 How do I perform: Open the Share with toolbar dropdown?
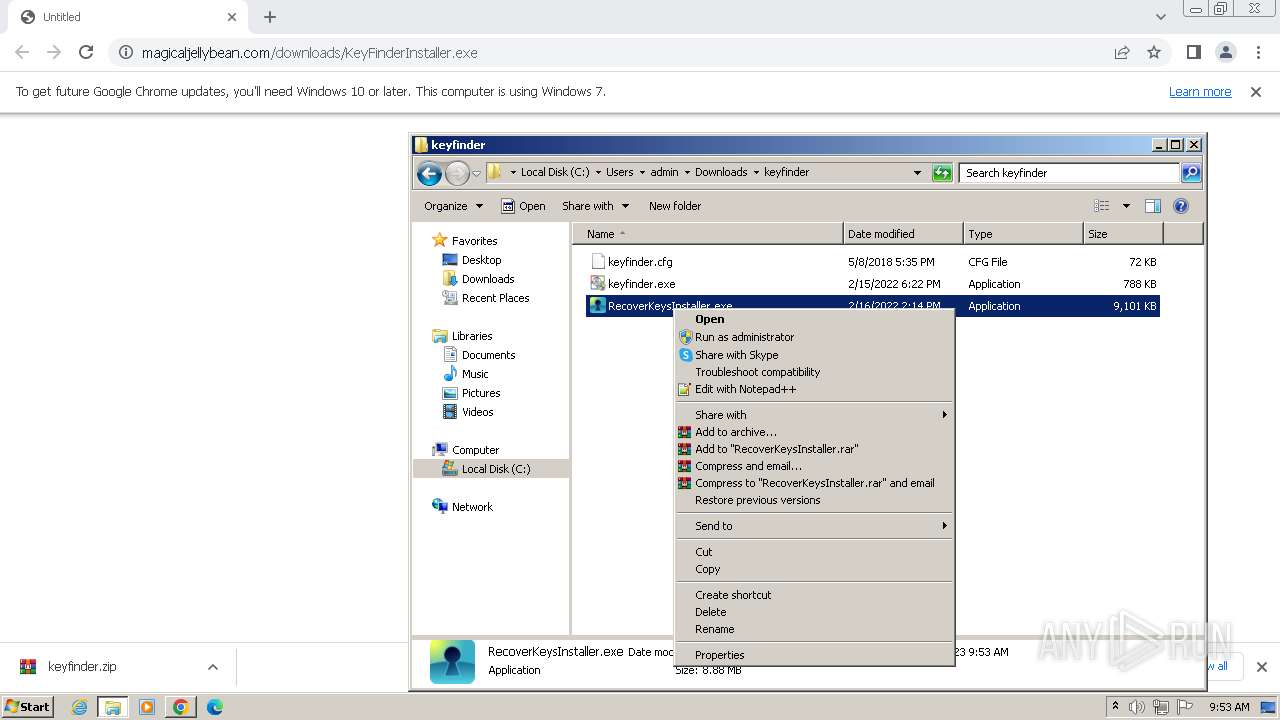click(x=595, y=206)
